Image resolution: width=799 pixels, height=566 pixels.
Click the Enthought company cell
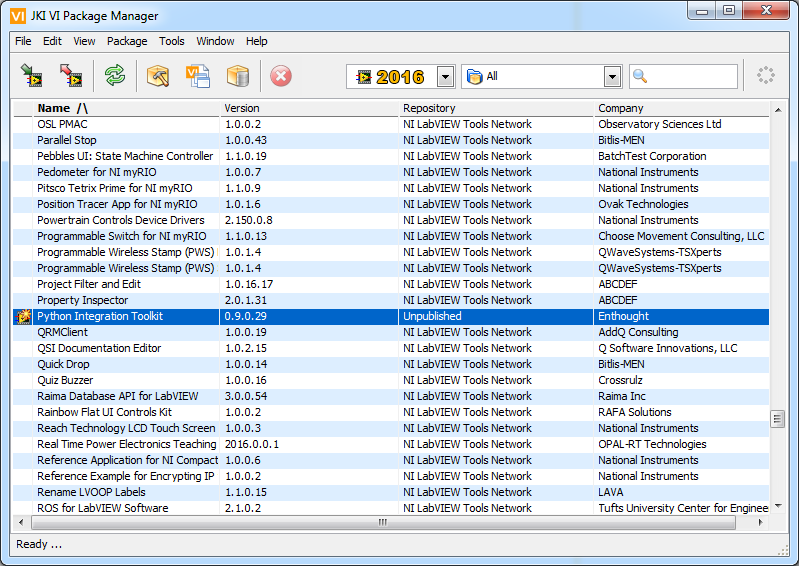point(682,316)
